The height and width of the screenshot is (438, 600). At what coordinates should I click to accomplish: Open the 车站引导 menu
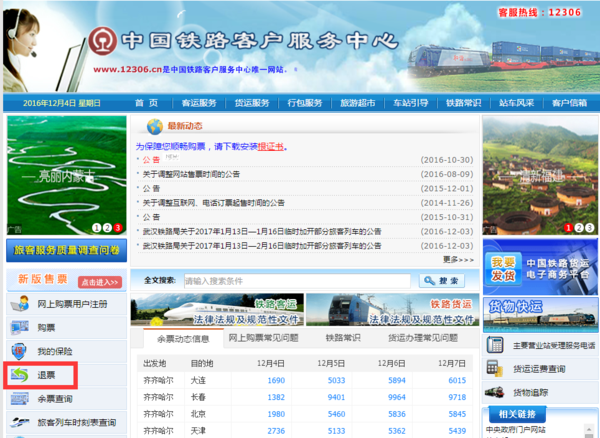click(411, 103)
